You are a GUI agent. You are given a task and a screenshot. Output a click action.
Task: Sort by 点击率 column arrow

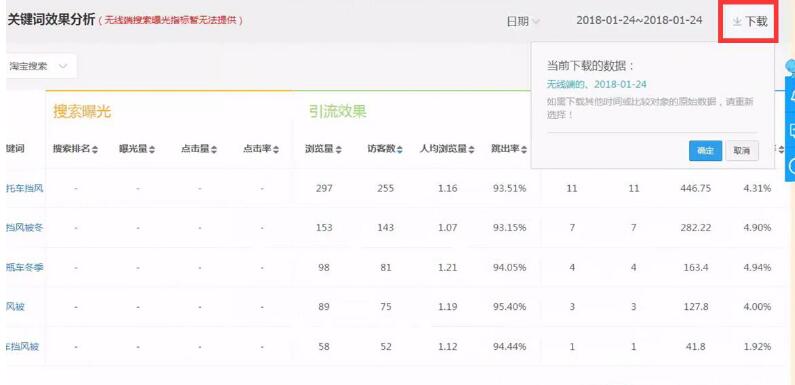(x=276, y=150)
